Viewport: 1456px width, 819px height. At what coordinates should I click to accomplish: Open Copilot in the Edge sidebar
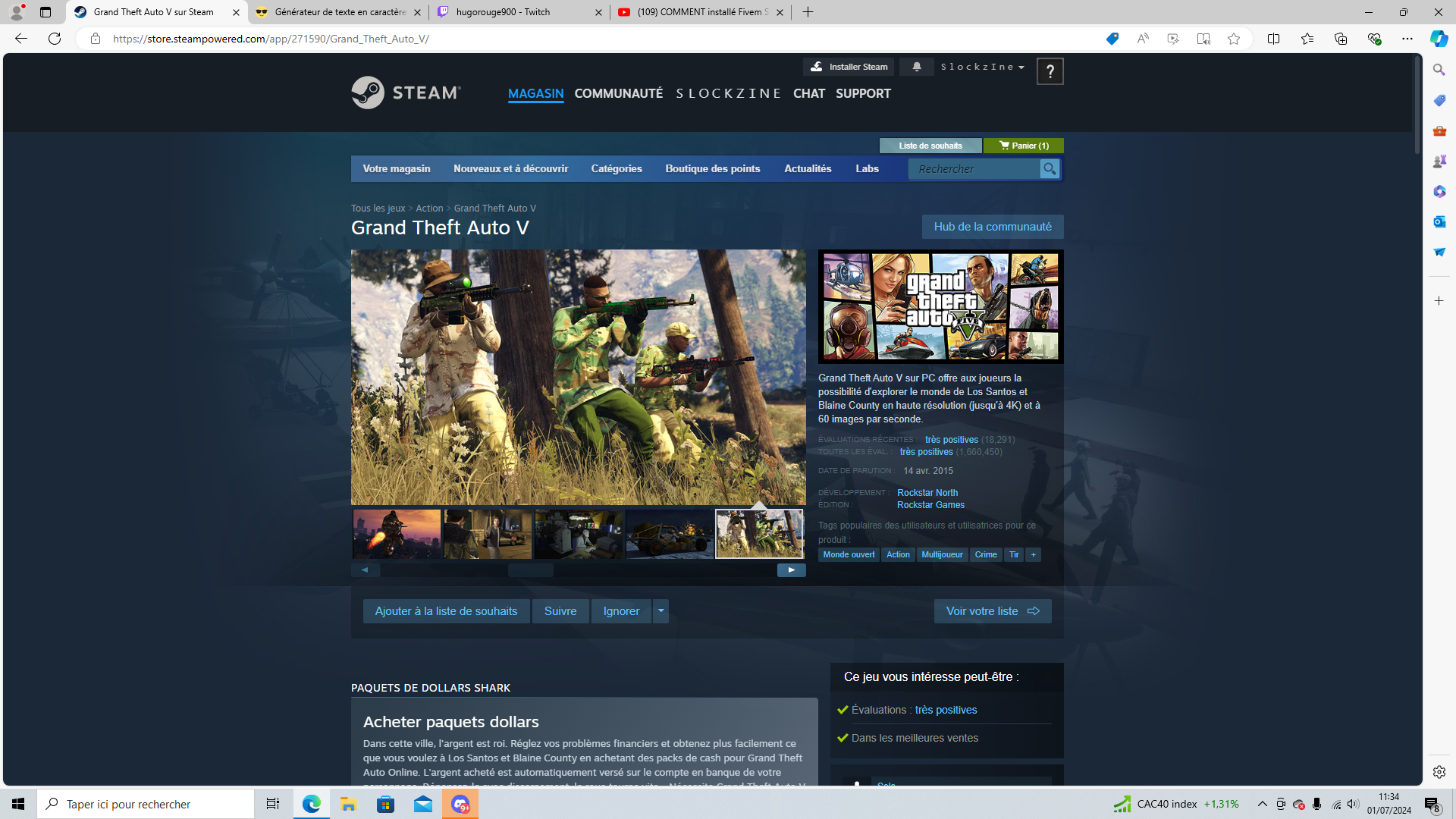1439,39
